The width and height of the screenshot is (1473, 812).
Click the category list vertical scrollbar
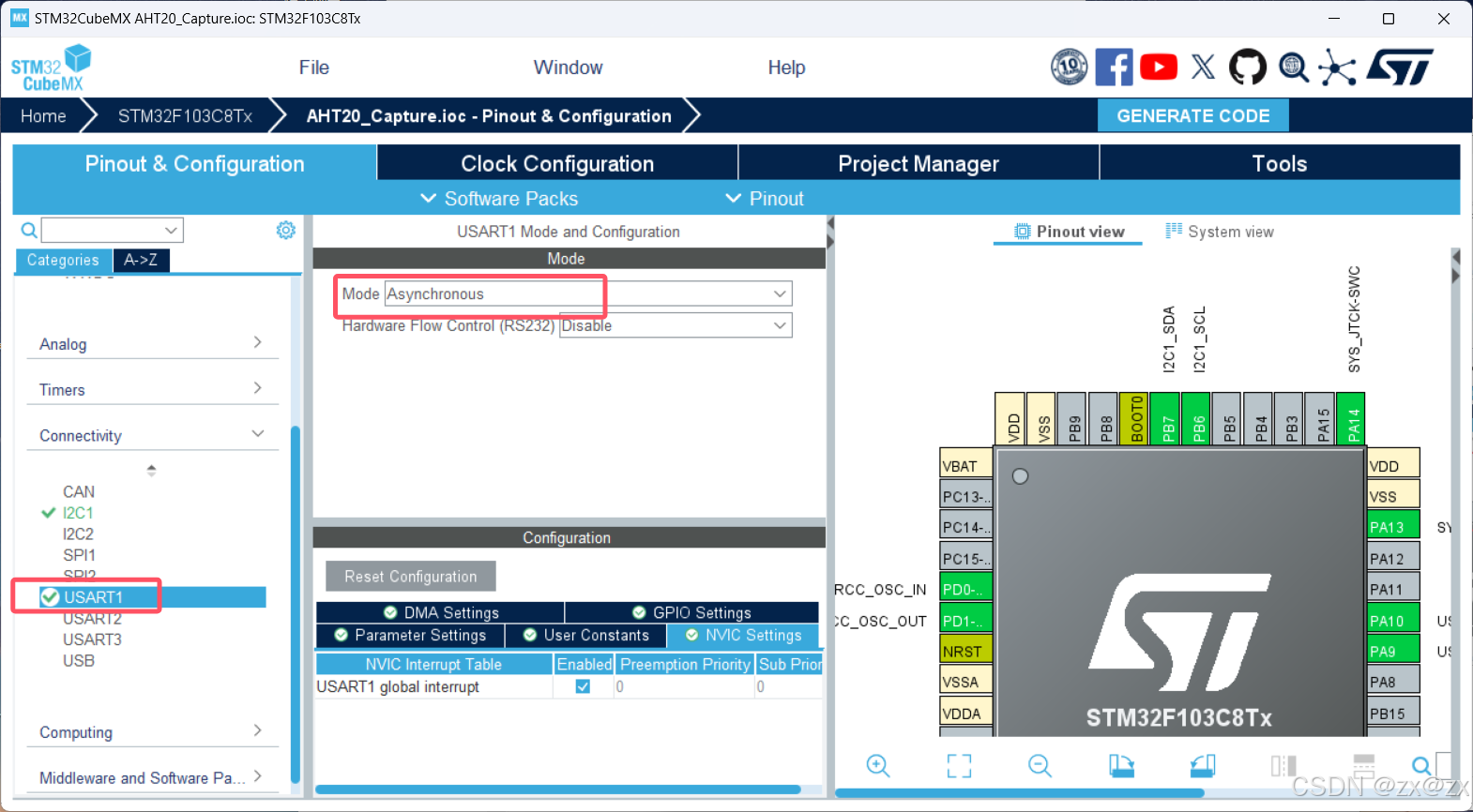click(296, 605)
